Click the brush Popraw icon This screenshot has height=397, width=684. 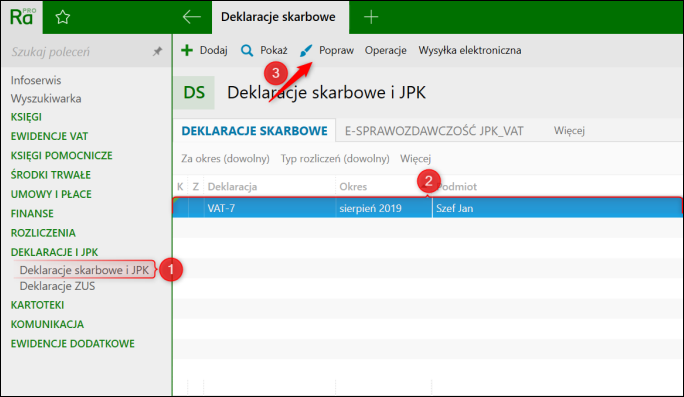(306, 51)
